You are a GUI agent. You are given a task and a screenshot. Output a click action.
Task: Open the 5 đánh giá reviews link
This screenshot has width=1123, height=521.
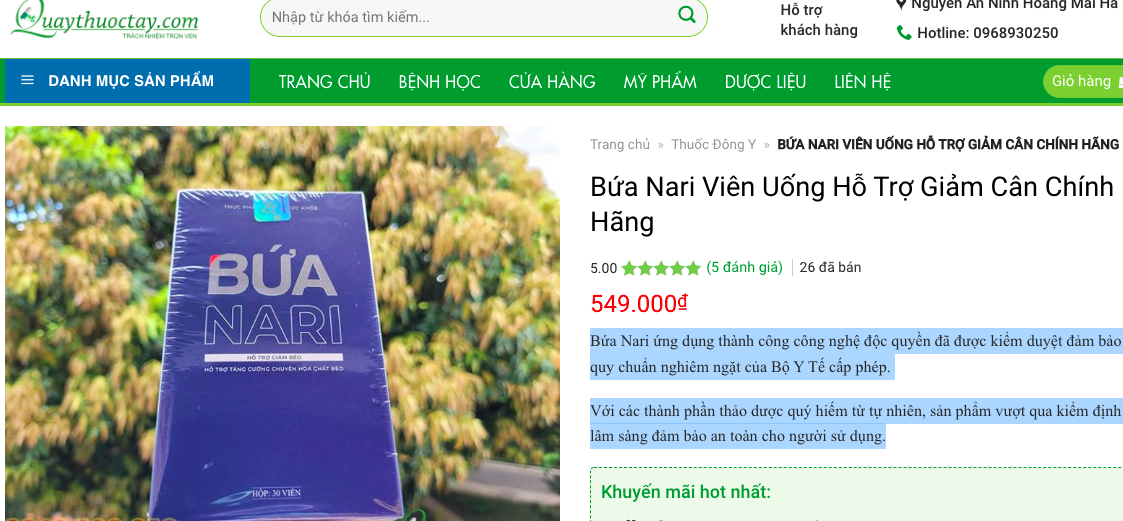[x=744, y=267]
